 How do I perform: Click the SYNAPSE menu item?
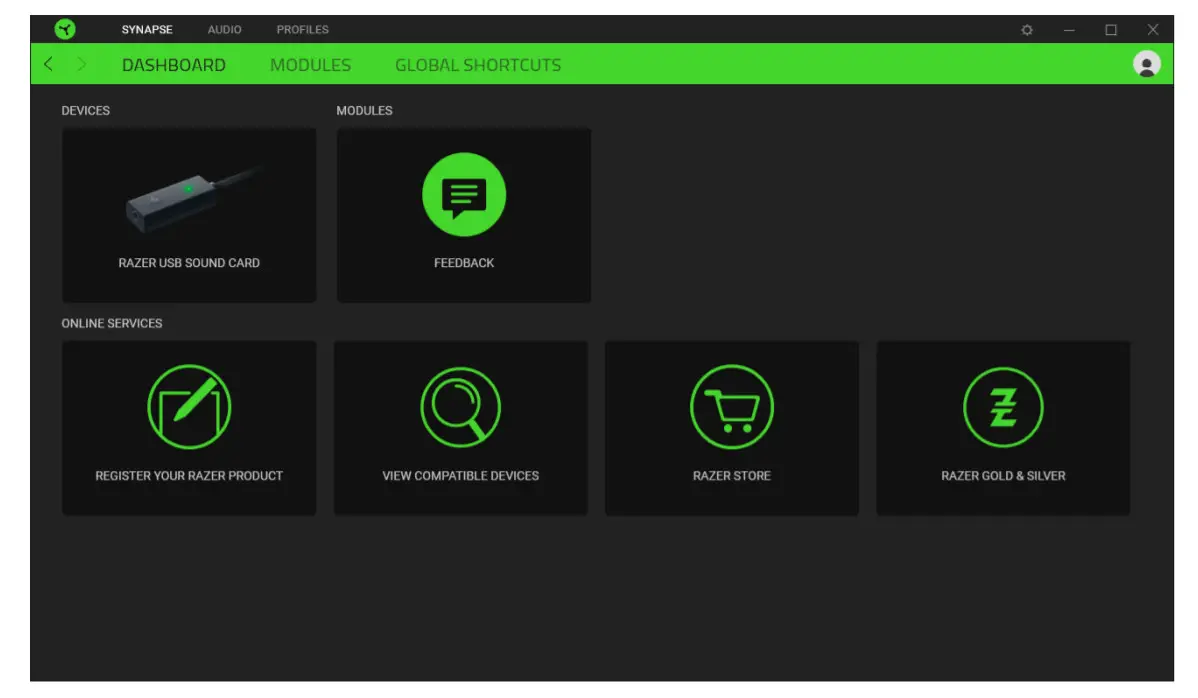[x=146, y=29]
